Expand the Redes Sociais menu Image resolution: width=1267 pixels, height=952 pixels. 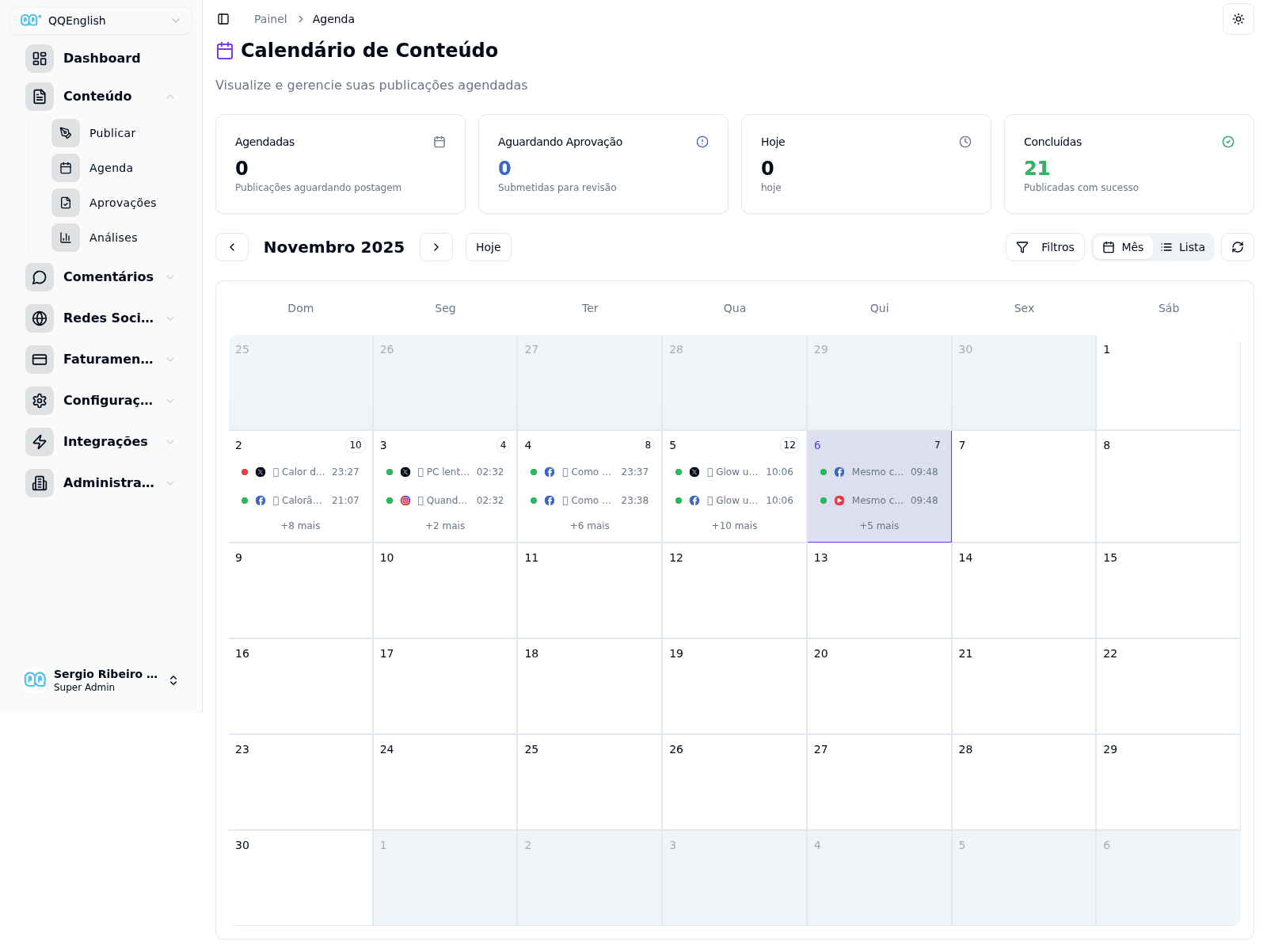tap(108, 318)
